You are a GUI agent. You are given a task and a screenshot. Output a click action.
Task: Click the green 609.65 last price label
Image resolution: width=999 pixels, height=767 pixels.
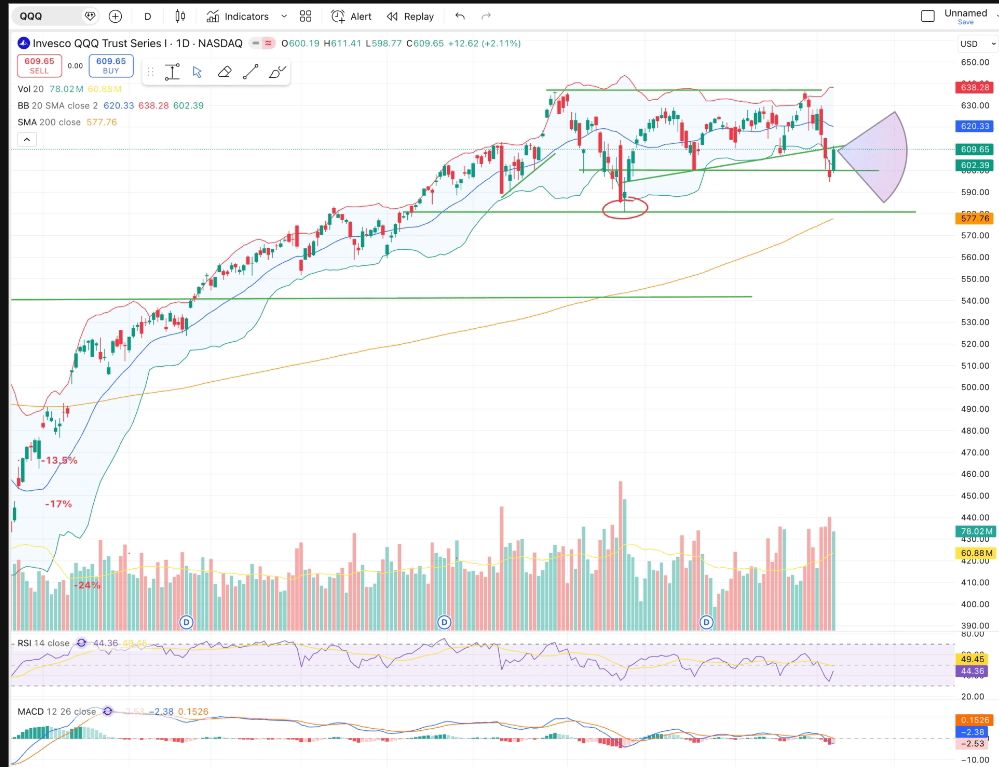(974, 149)
